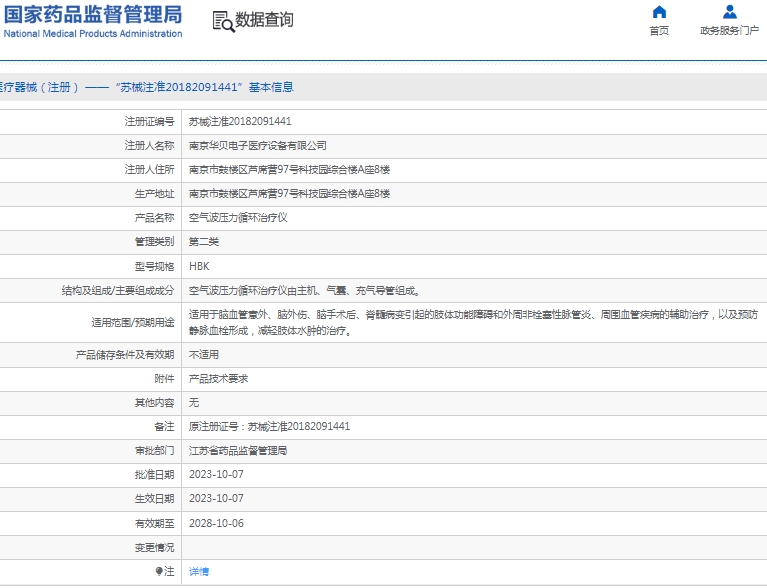Click the 生产地址 address value
The width and height of the screenshot is (767, 588).
290,194
